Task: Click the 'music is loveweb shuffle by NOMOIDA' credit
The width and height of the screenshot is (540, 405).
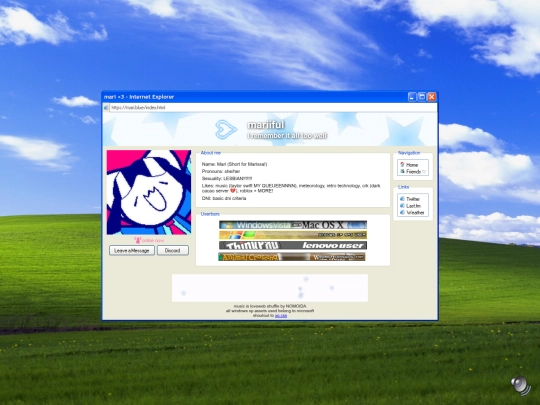Action: coord(270,306)
